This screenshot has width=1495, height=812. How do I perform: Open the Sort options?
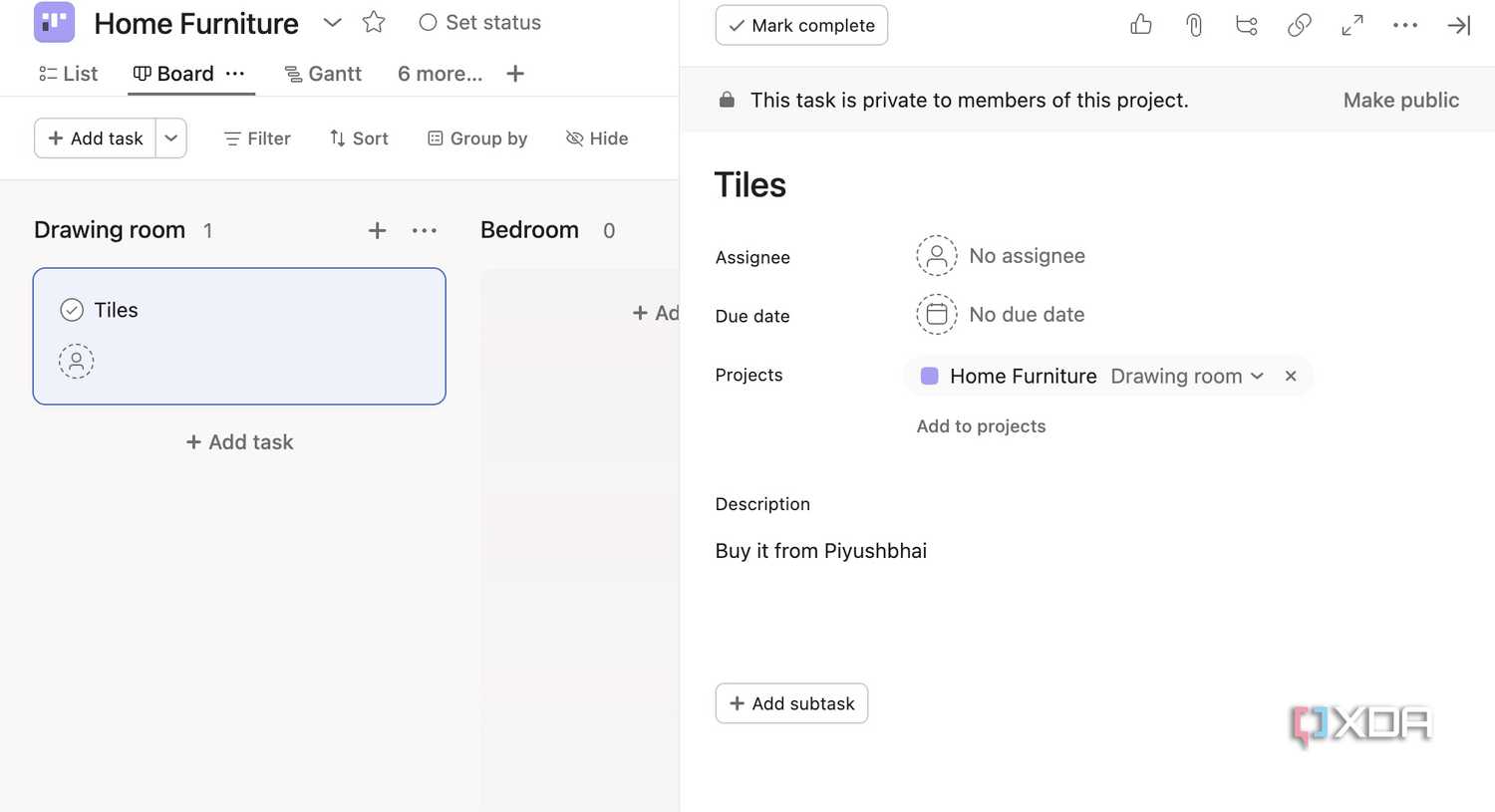pyautogui.click(x=359, y=138)
